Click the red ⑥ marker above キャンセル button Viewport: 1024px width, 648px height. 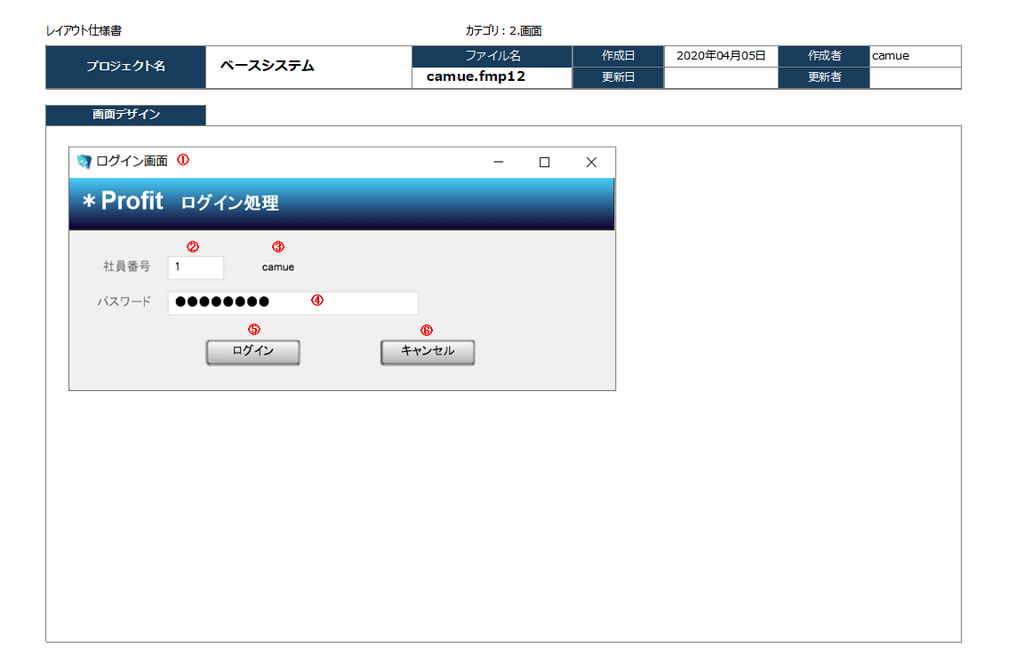[427, 329]
